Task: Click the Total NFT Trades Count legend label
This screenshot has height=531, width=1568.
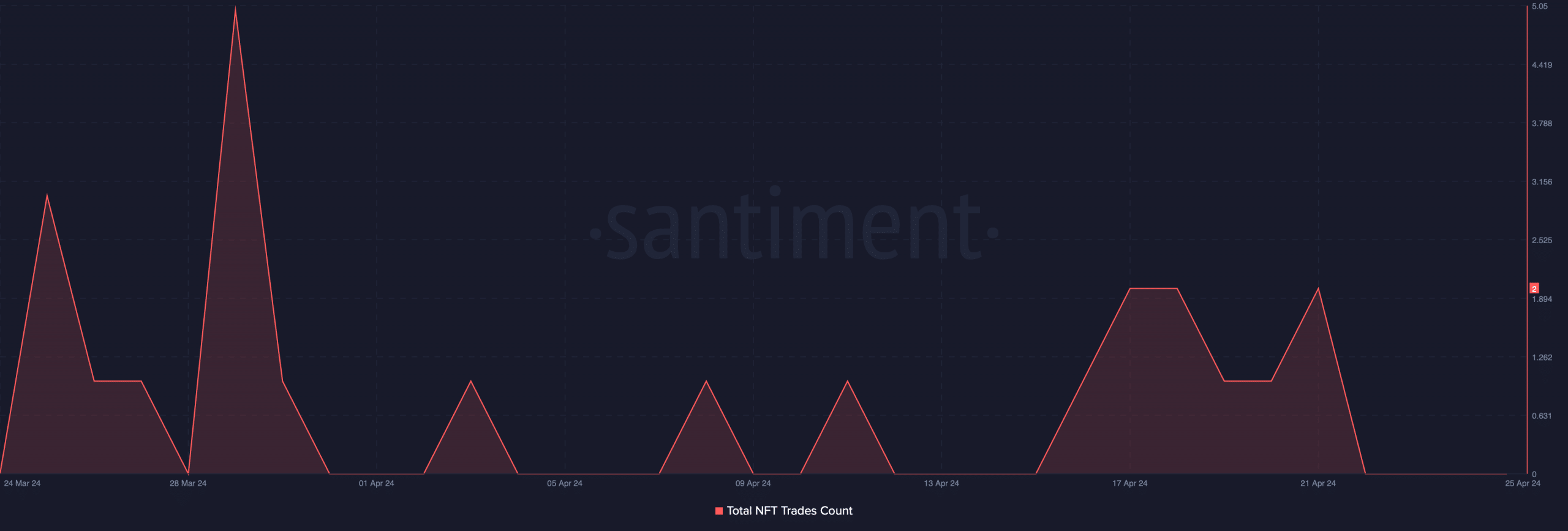Action: pos(789,511)
